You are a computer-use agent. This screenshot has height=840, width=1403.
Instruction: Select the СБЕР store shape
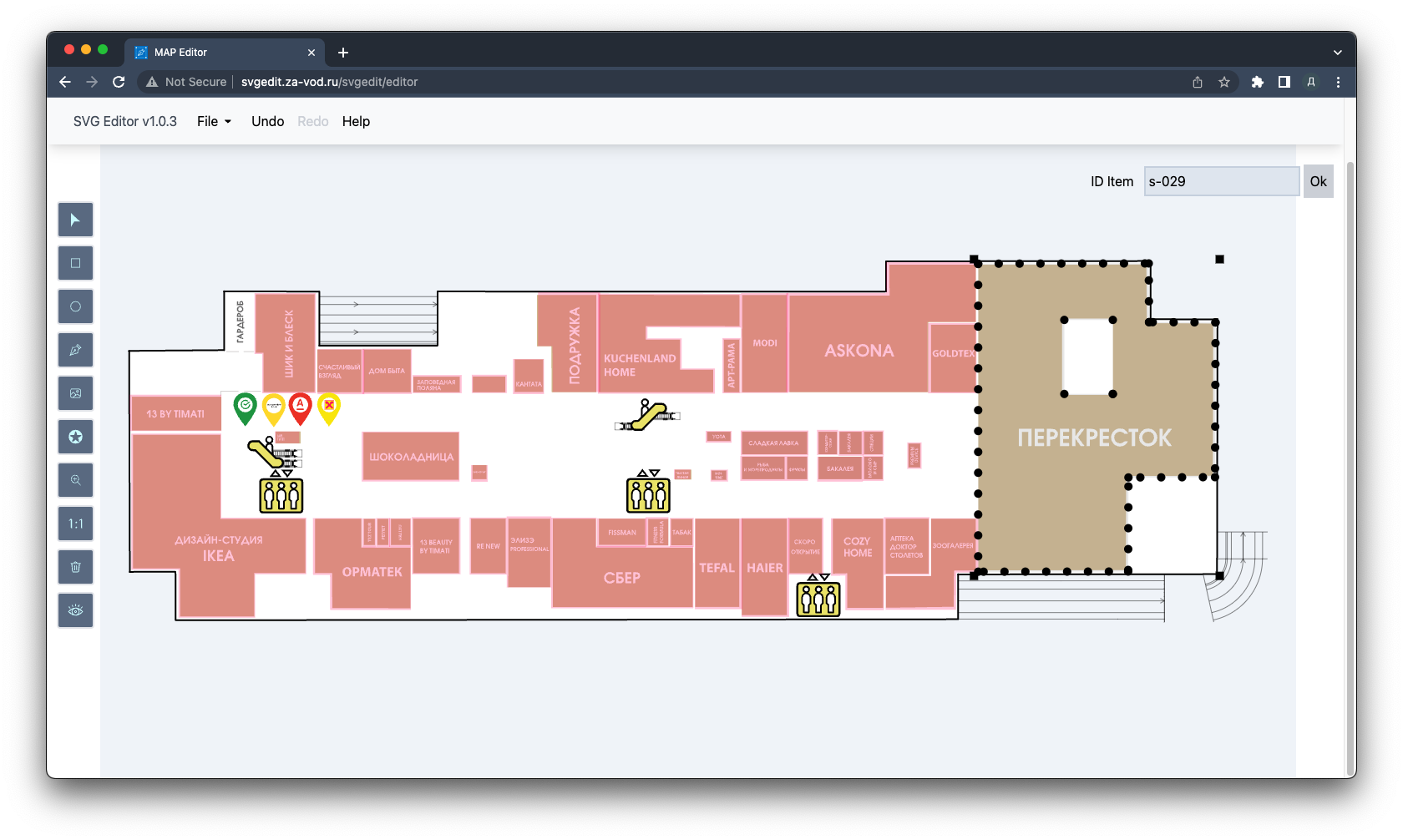point(621,578)
